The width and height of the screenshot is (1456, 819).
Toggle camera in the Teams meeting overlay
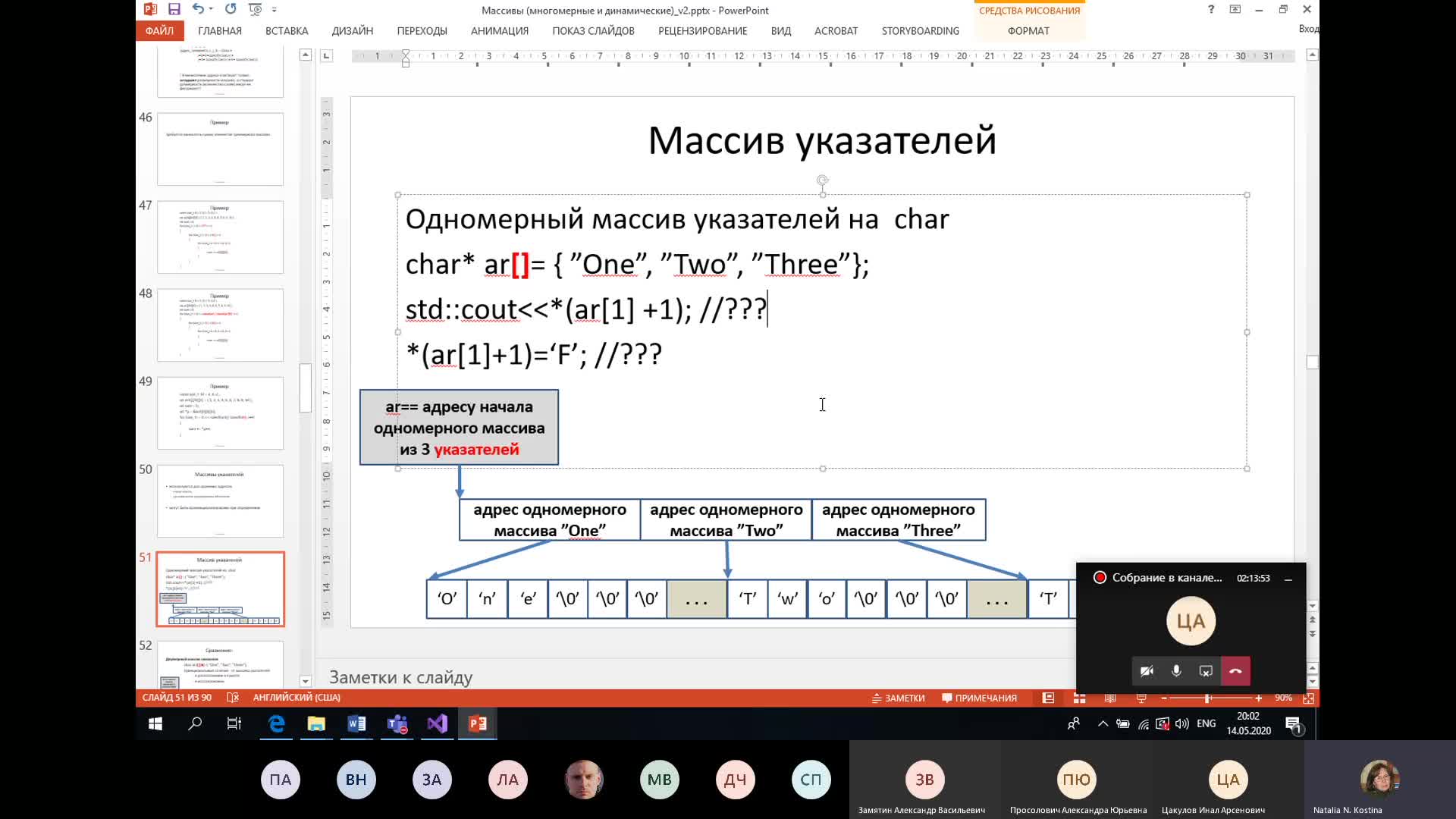coord(1147,671)
